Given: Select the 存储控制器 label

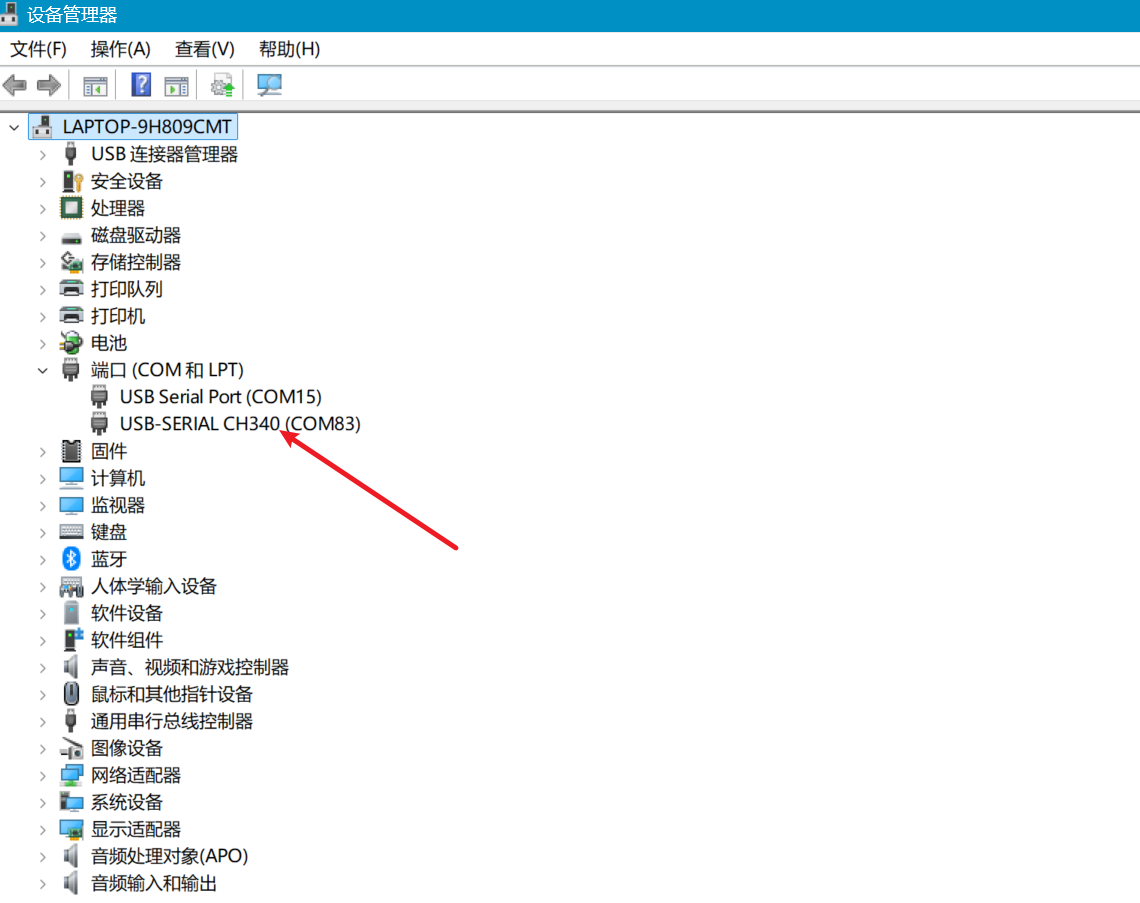Looking at the screenshot, I should point(136,262).
